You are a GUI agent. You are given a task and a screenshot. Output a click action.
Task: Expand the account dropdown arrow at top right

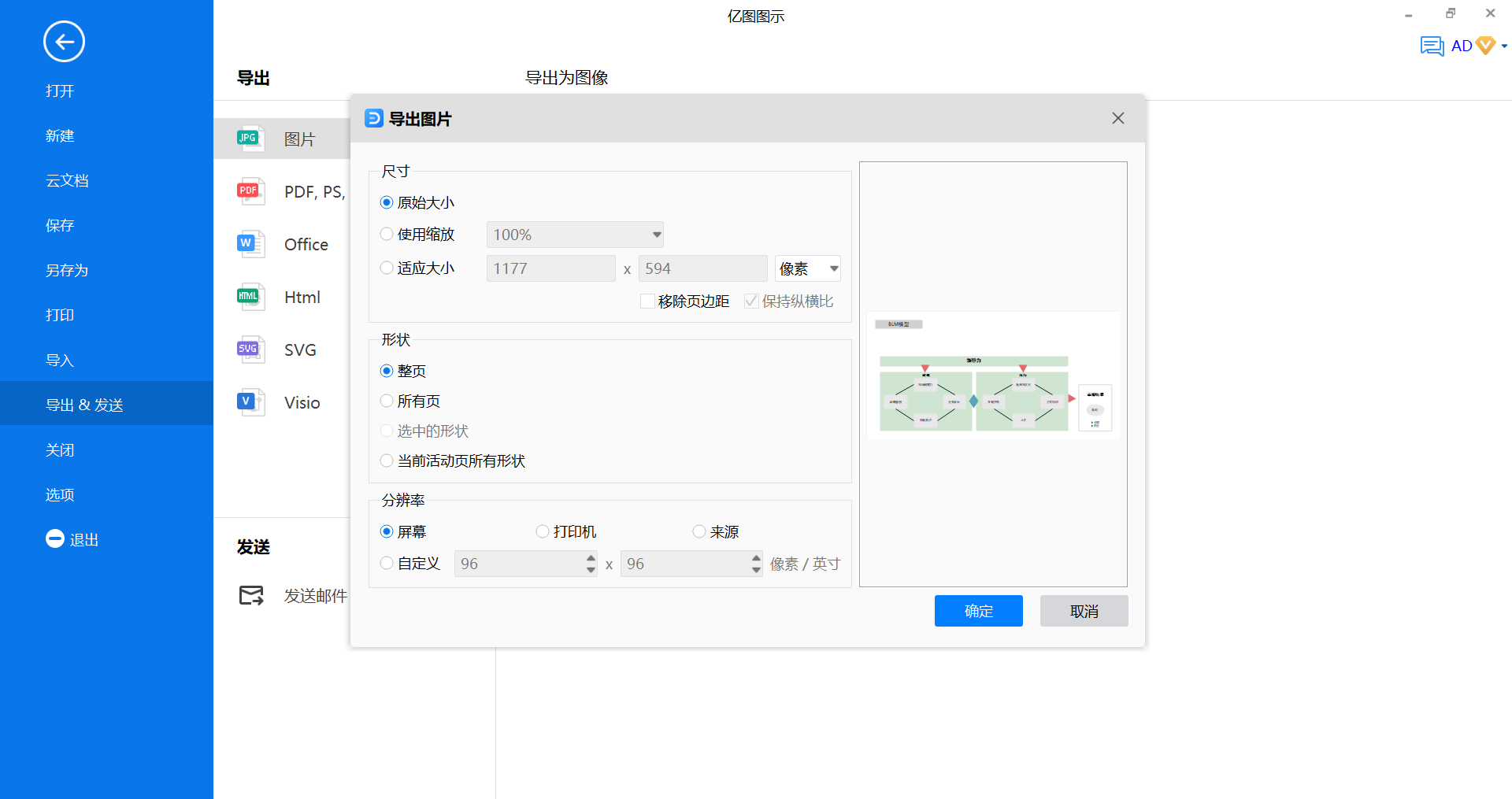point(1504,46)
